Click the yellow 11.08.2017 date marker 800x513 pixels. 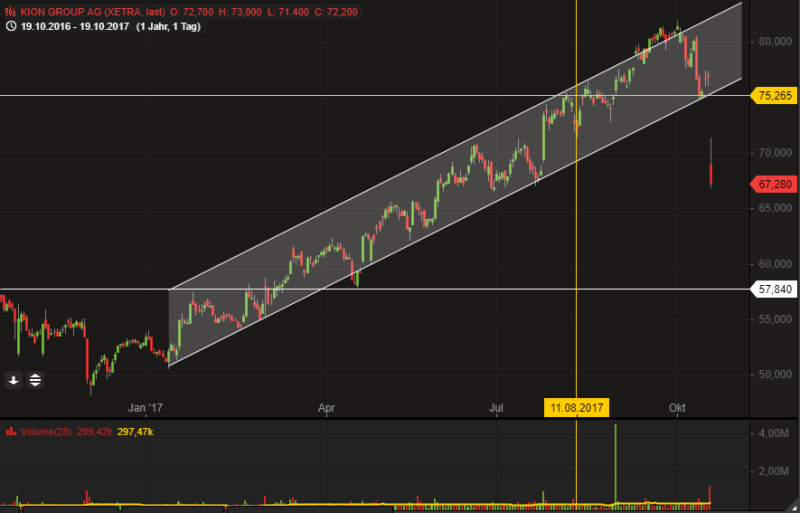coord(576,408)
